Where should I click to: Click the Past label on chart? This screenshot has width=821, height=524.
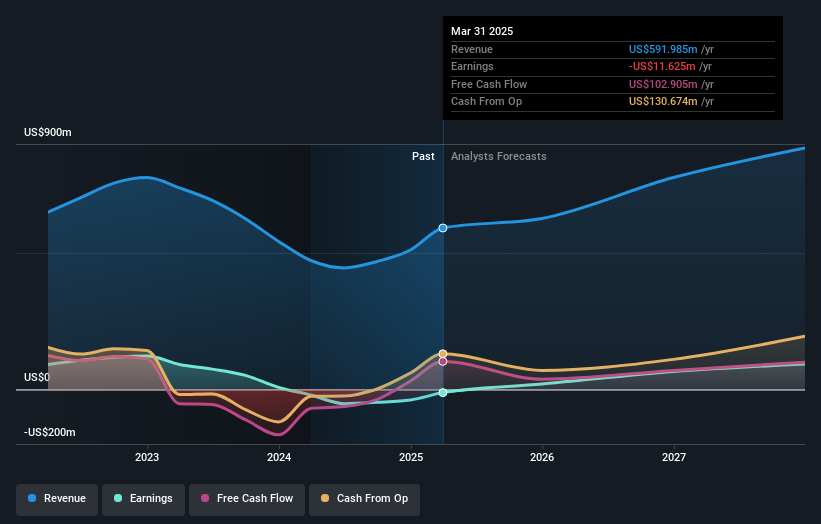click(423, 157)
